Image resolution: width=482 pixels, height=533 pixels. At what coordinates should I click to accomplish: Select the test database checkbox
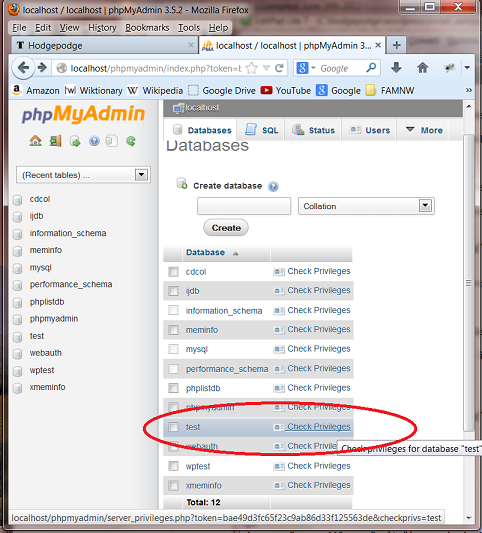tap(173, 427)
